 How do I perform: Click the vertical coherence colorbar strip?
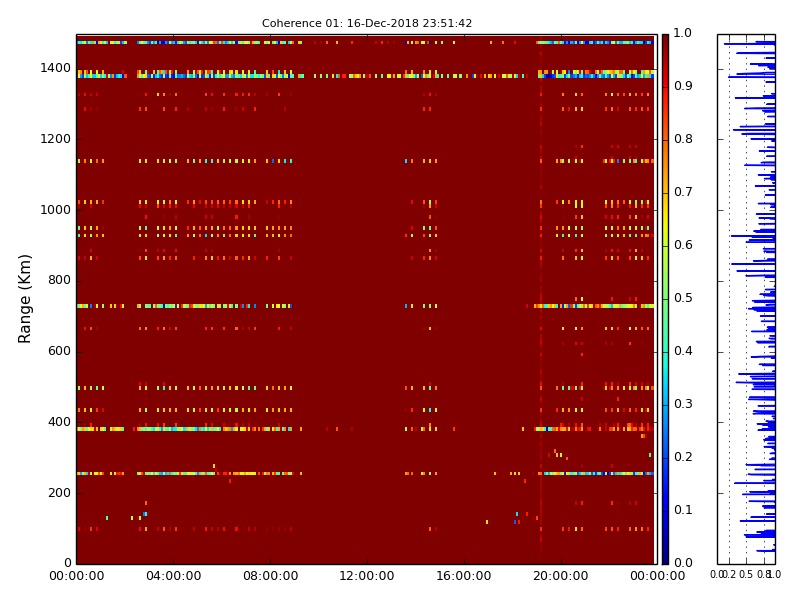pyautogui.click(x=665, y=299)
